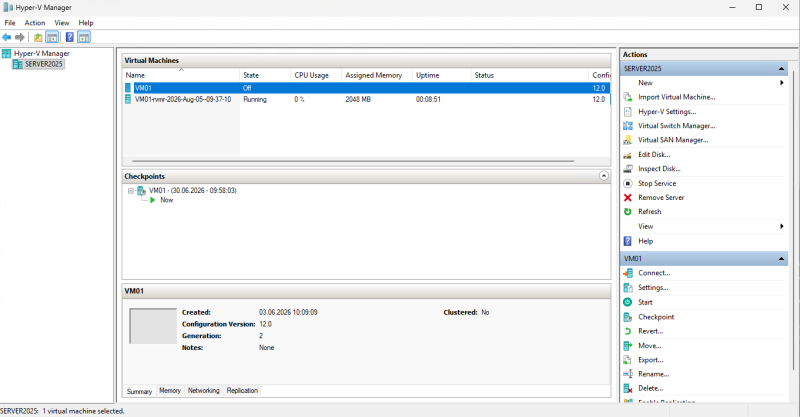Select Hyper-V Manager root tree node
The image size is (800, 417).
pyautogui.click(x=41, y=53)
